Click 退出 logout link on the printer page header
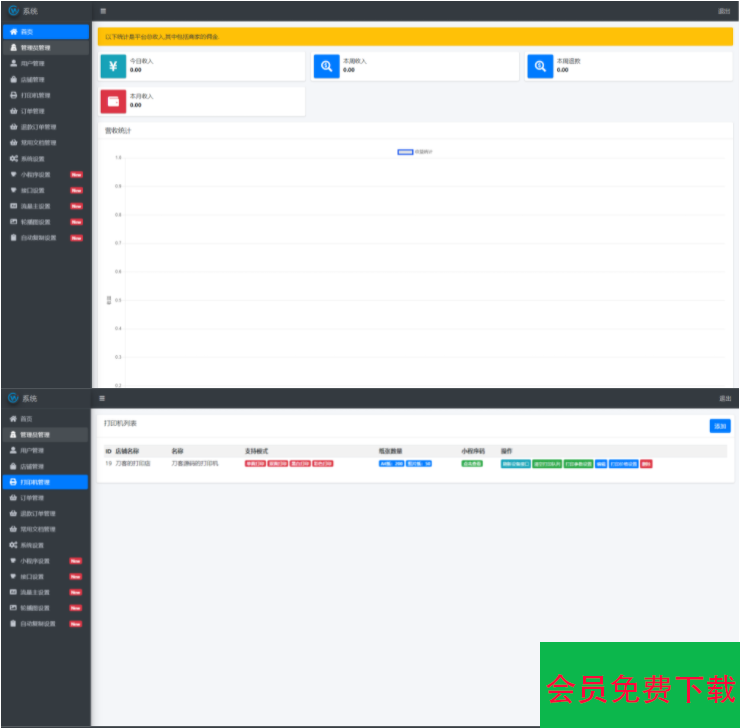Image resolution: width=740 pixels, height=728 pixels. 725,398
